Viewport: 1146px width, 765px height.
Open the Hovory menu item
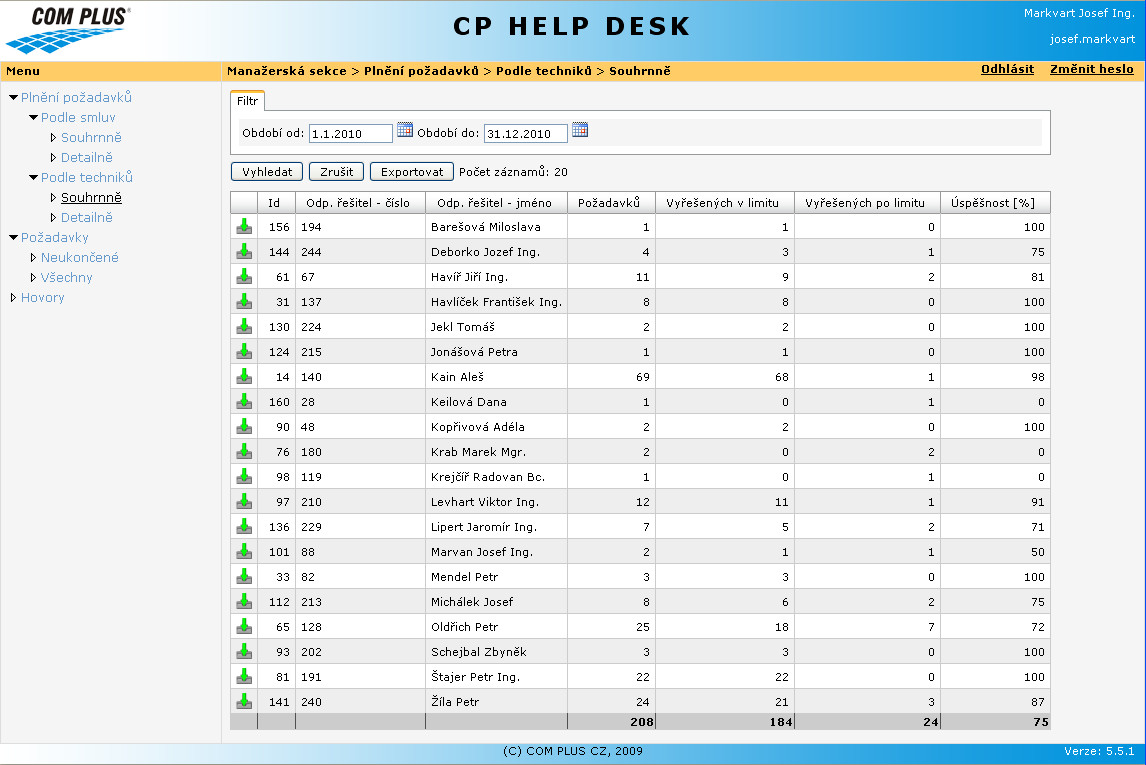[x=42, y=297]
